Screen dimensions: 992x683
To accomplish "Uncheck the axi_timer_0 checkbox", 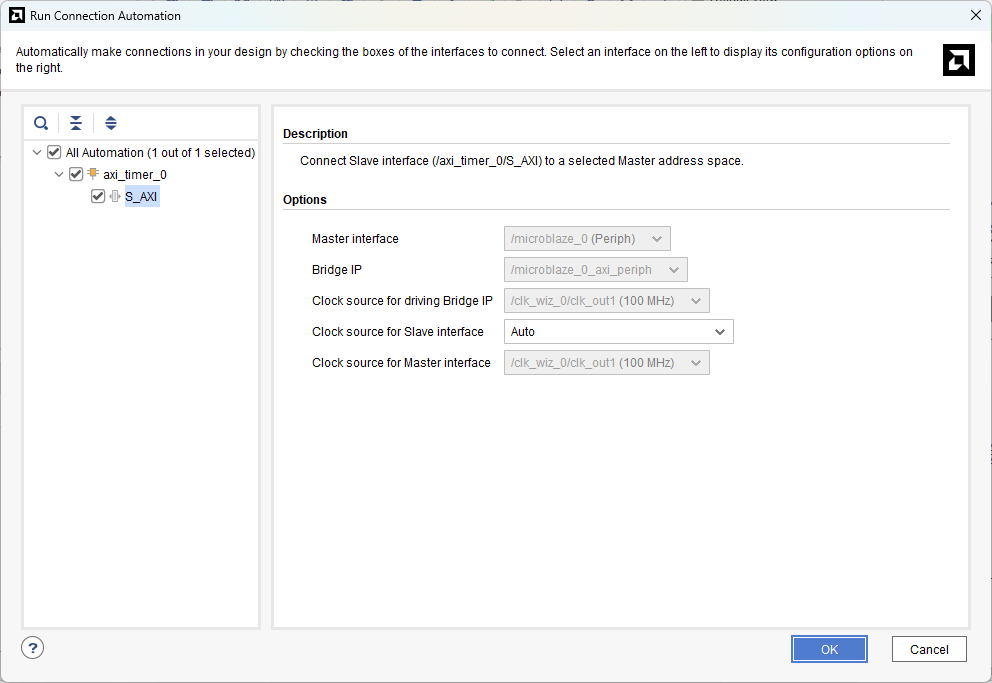I will [x=76, y=174].
